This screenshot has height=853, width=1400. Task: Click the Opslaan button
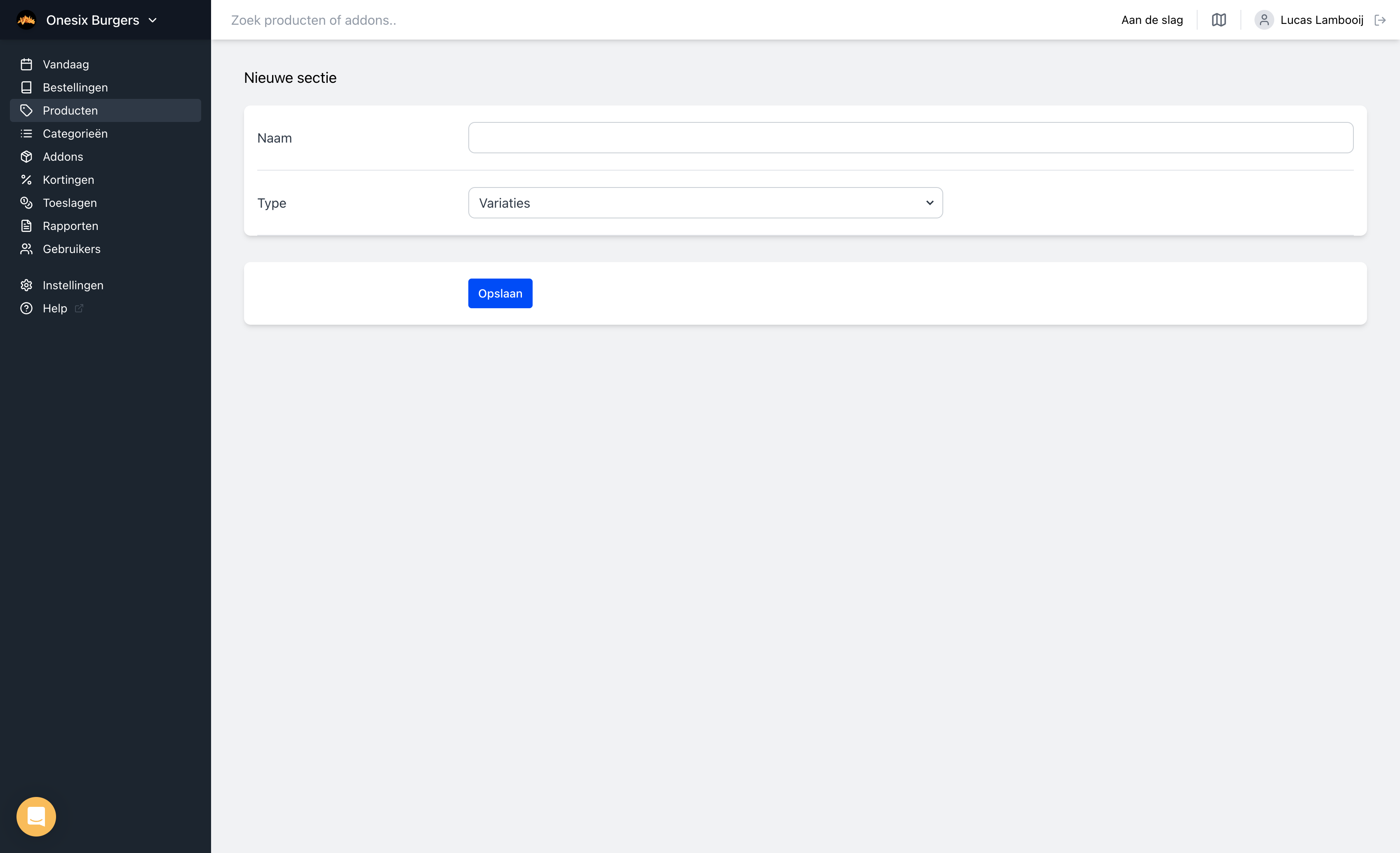pyautogui.click(x=500, y=294)
